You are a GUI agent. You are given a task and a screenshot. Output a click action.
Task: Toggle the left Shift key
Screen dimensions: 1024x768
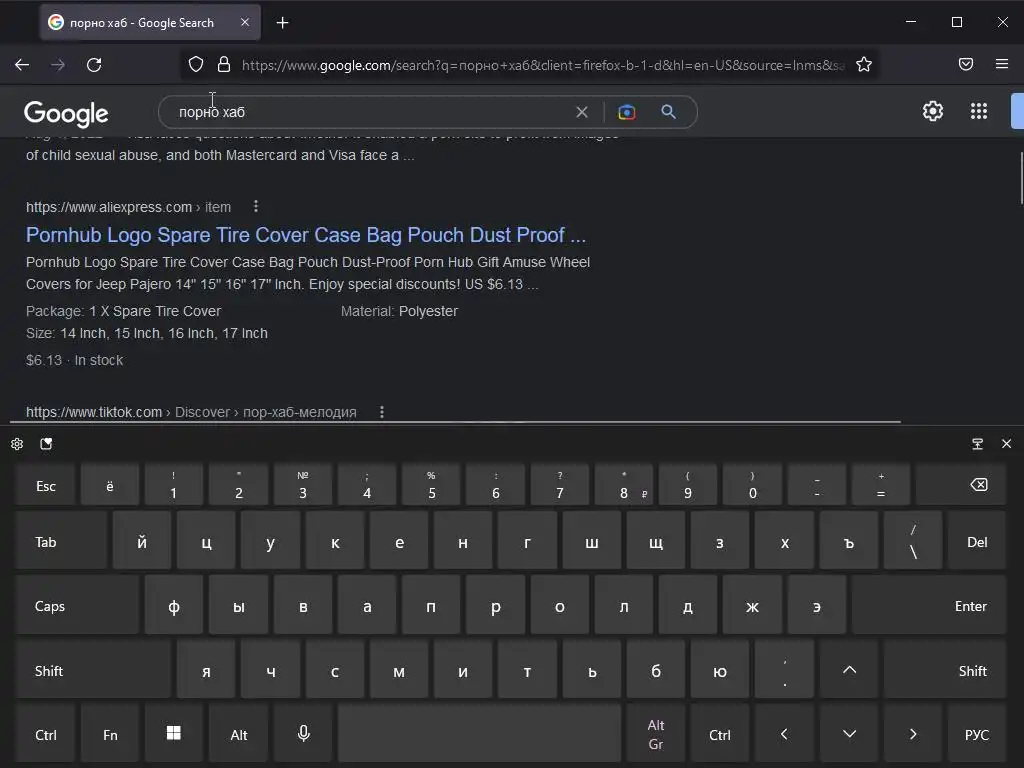pos(93,669)
